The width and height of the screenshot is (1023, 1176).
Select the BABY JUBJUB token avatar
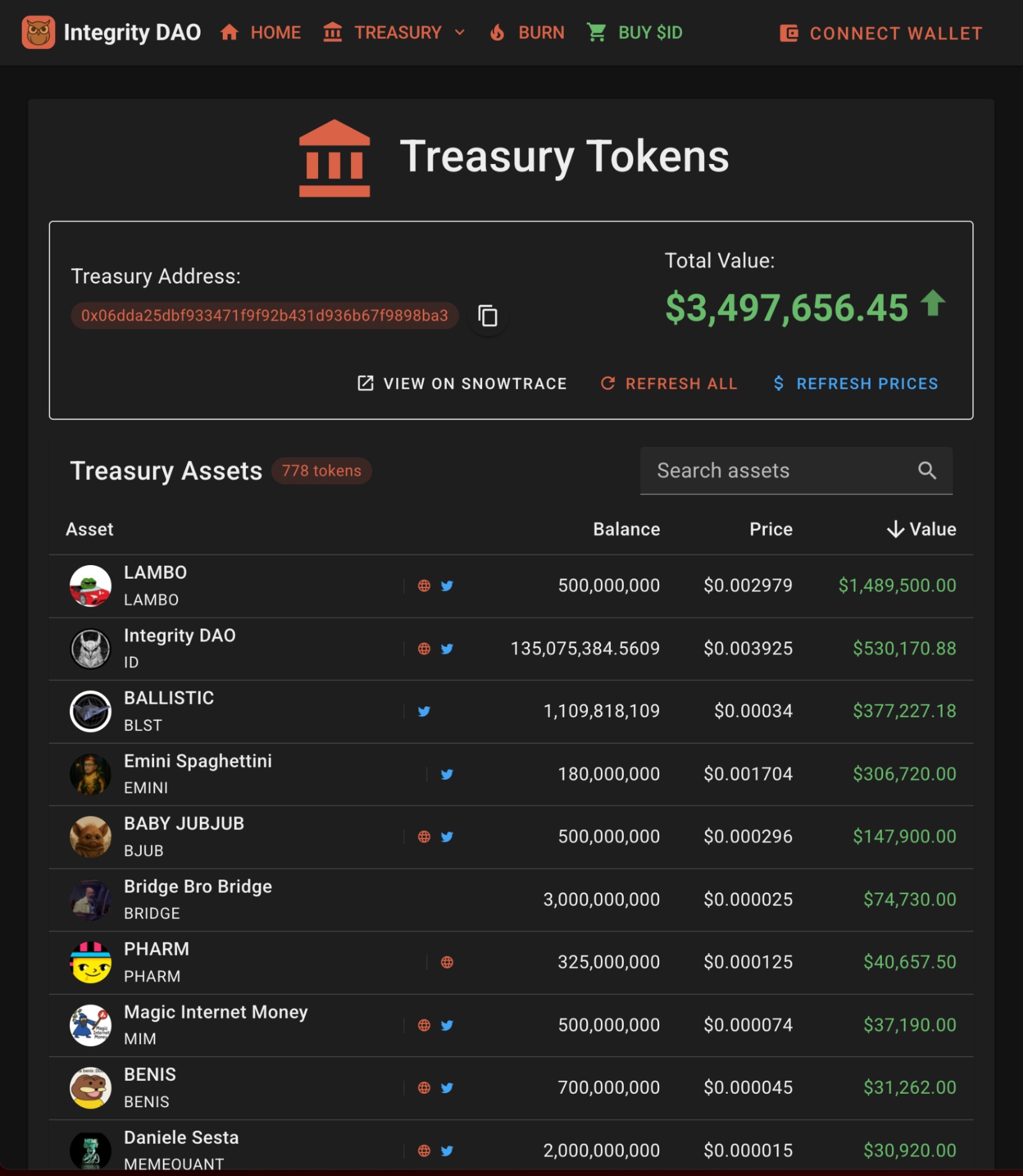[x=90, y=837]
